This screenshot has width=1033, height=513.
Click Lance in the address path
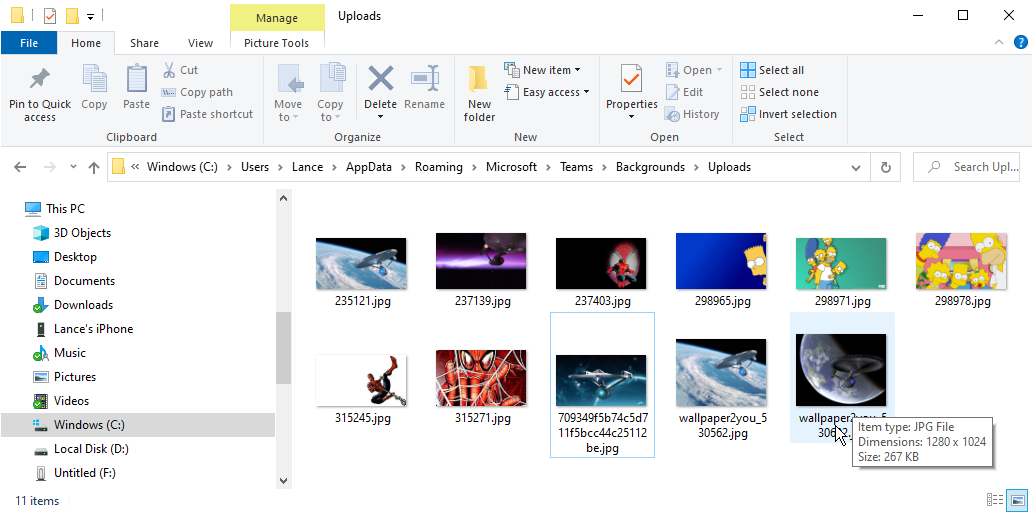click(308, 167)
